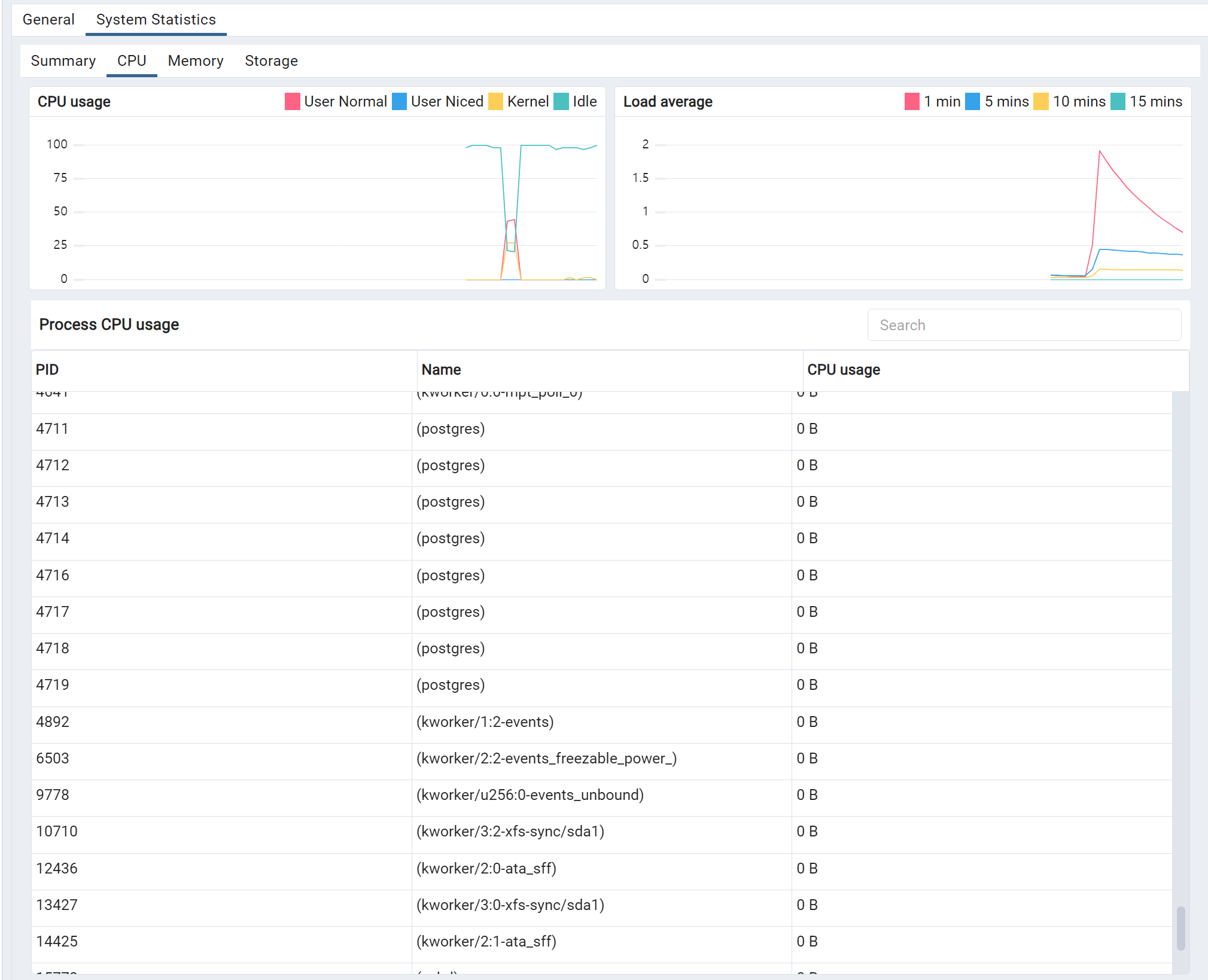Hide the 10 mins load series

coord(1041,102)
